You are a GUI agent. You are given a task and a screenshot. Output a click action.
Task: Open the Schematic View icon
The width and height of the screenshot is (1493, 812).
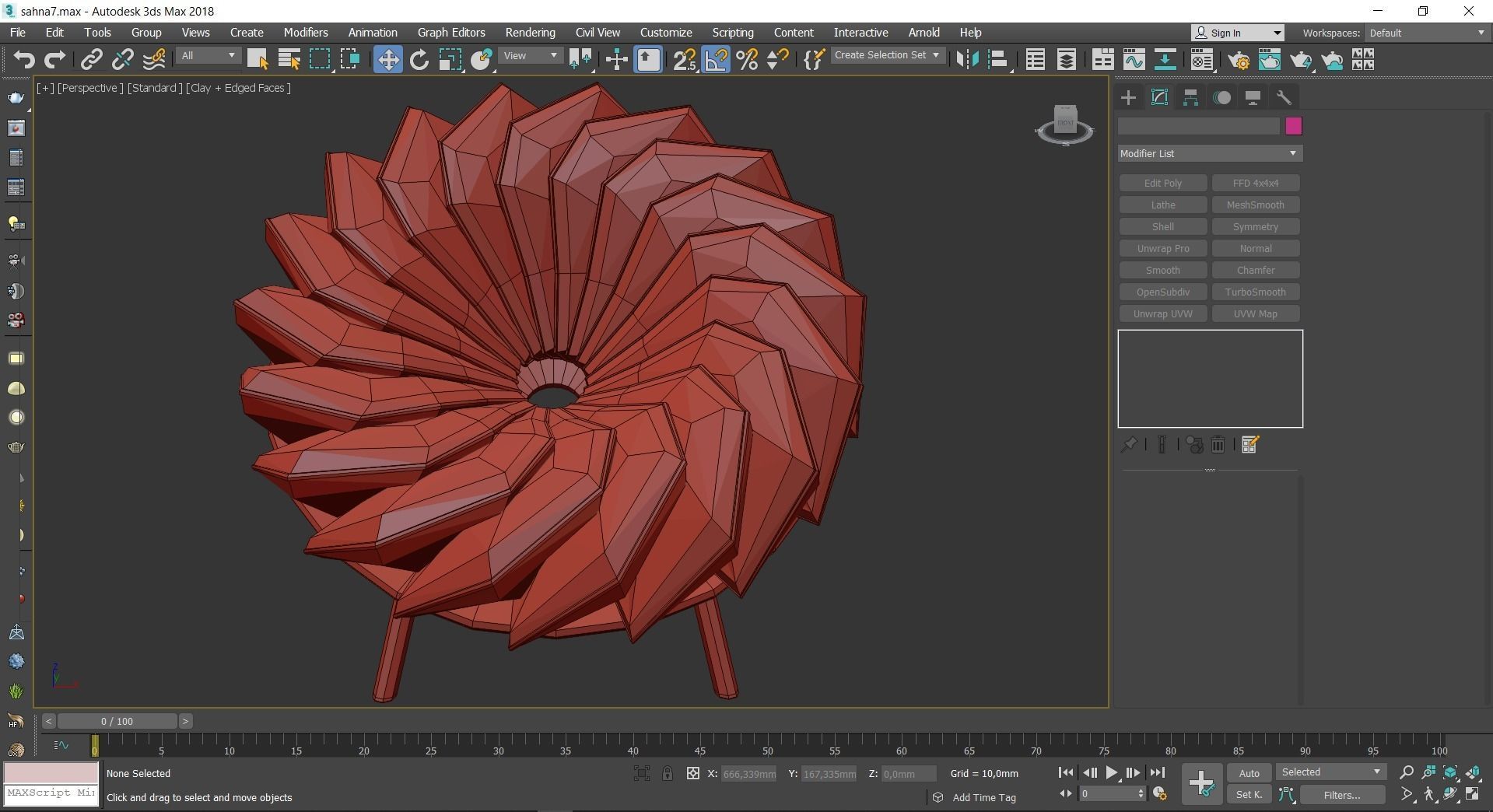1165,60
